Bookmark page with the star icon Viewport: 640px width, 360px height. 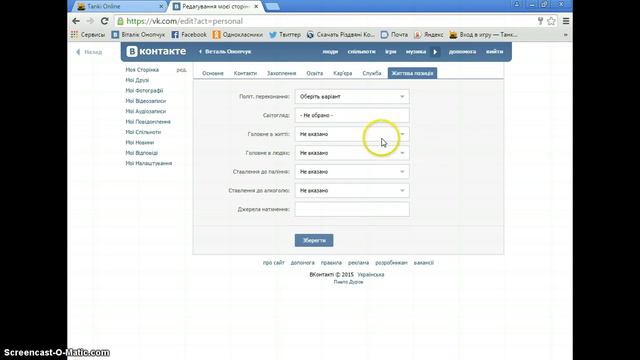coord(551,21)
